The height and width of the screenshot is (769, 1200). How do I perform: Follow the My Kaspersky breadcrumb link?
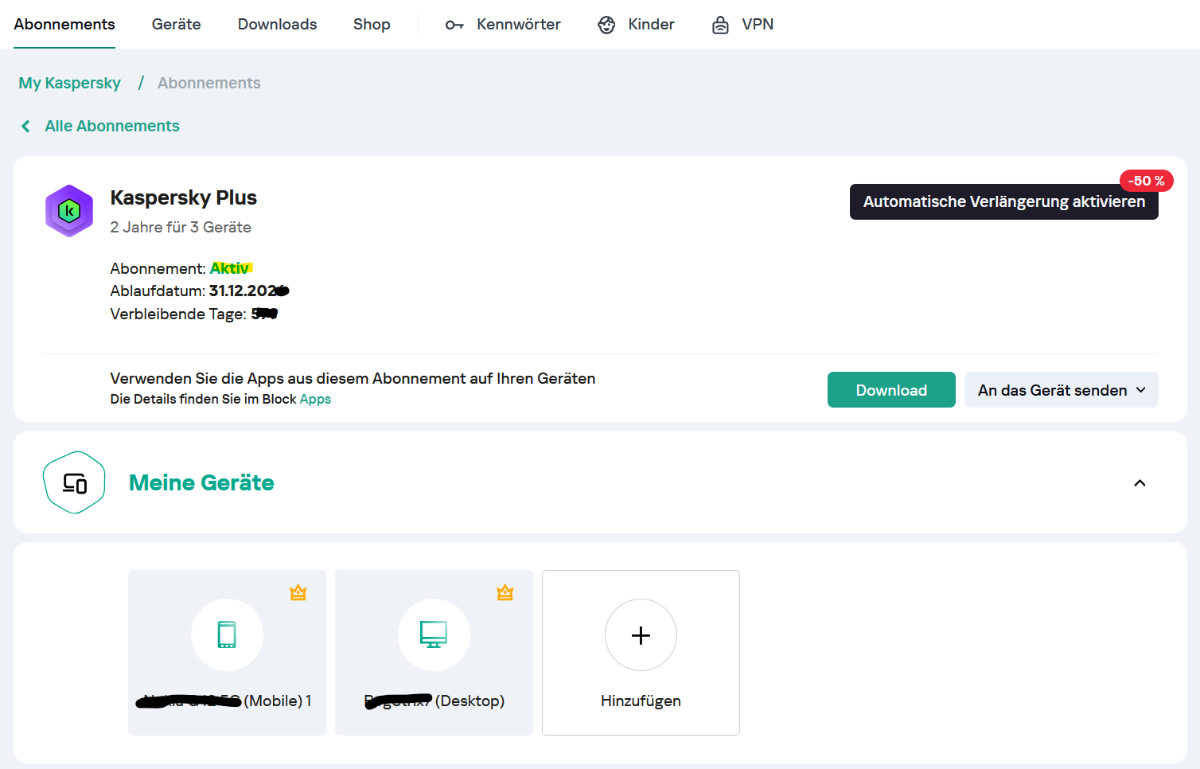[70, 83]
